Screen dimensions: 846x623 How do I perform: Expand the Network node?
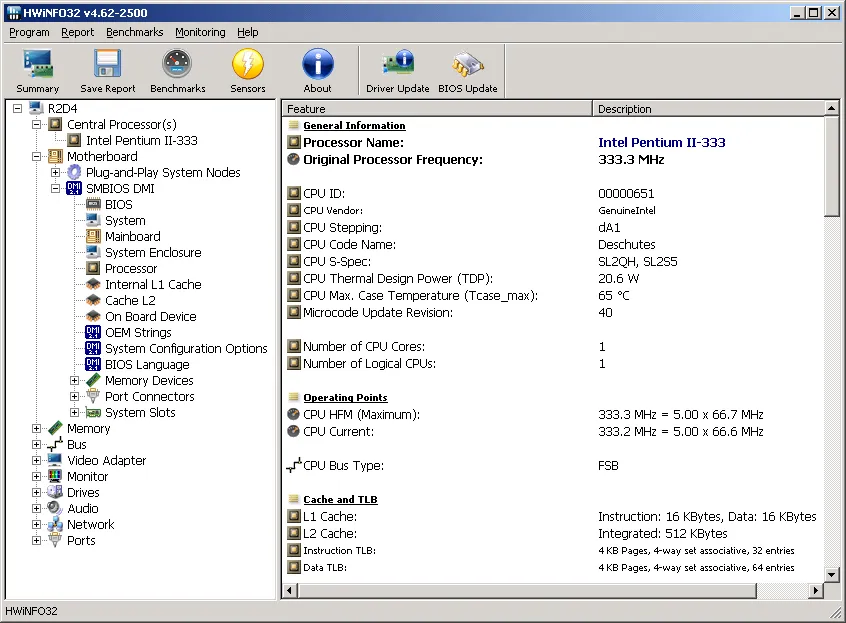pos(36,524)
